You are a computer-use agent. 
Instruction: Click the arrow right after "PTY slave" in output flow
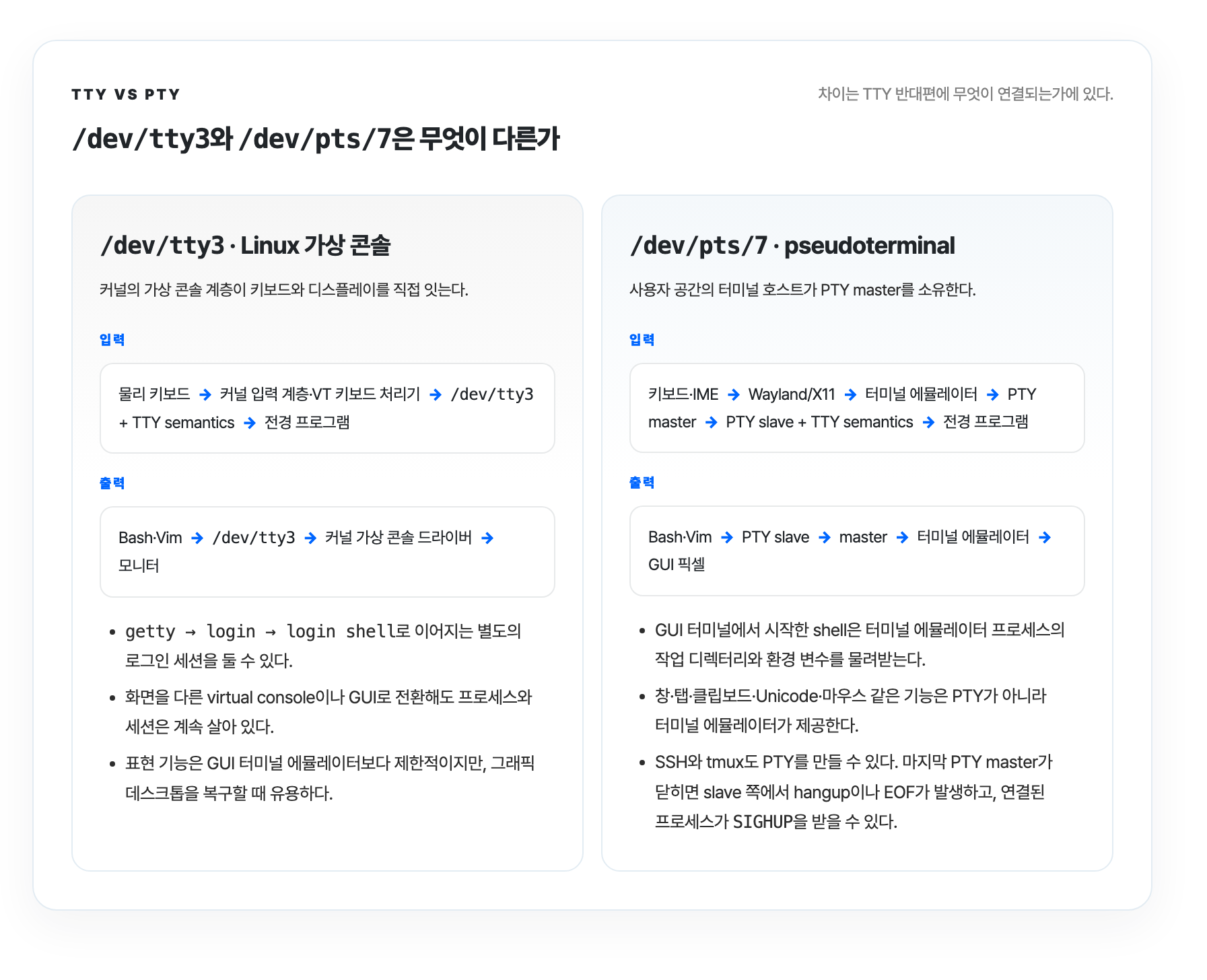click(825, 537)
